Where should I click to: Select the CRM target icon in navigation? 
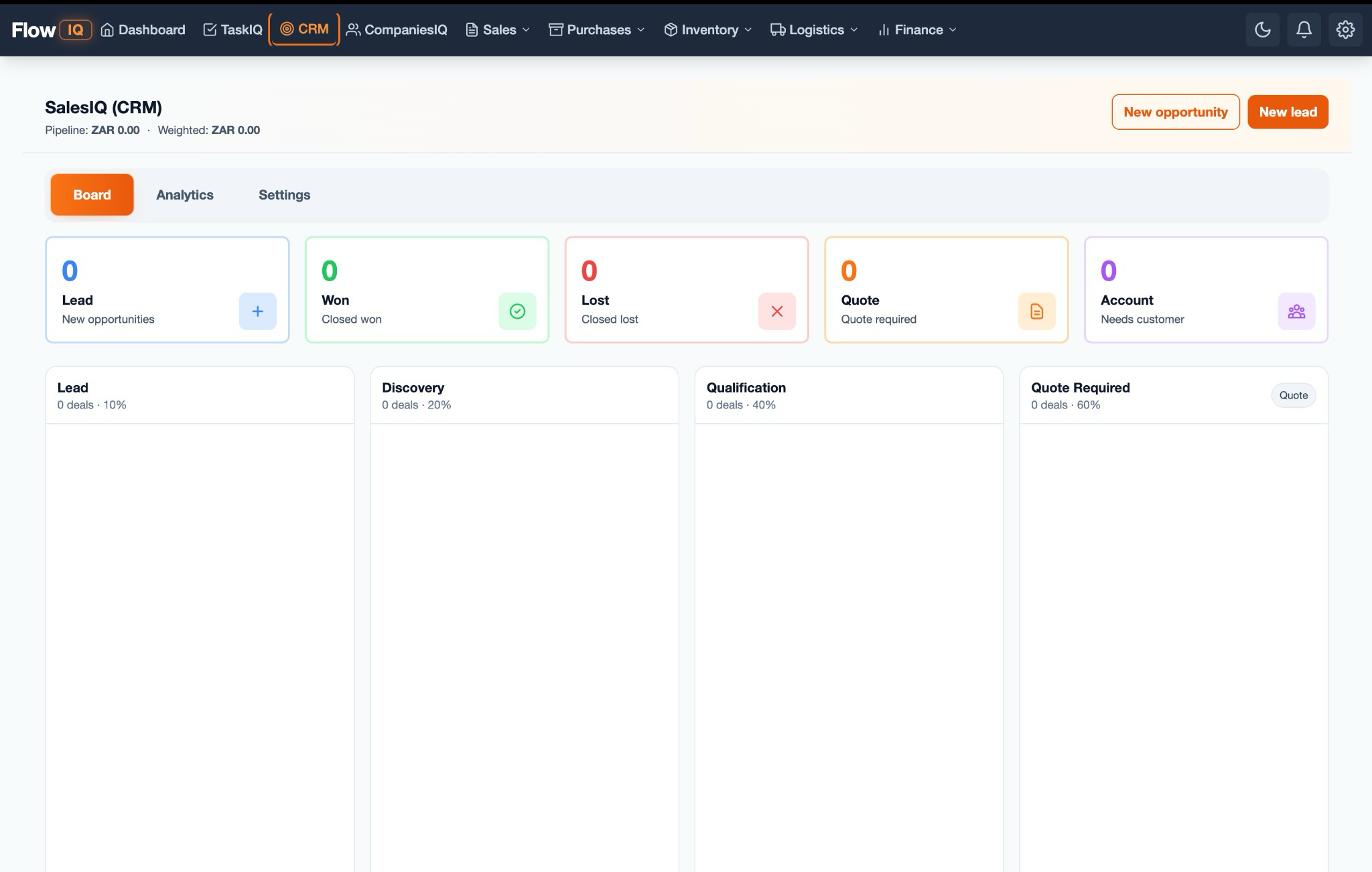[288, 29]
